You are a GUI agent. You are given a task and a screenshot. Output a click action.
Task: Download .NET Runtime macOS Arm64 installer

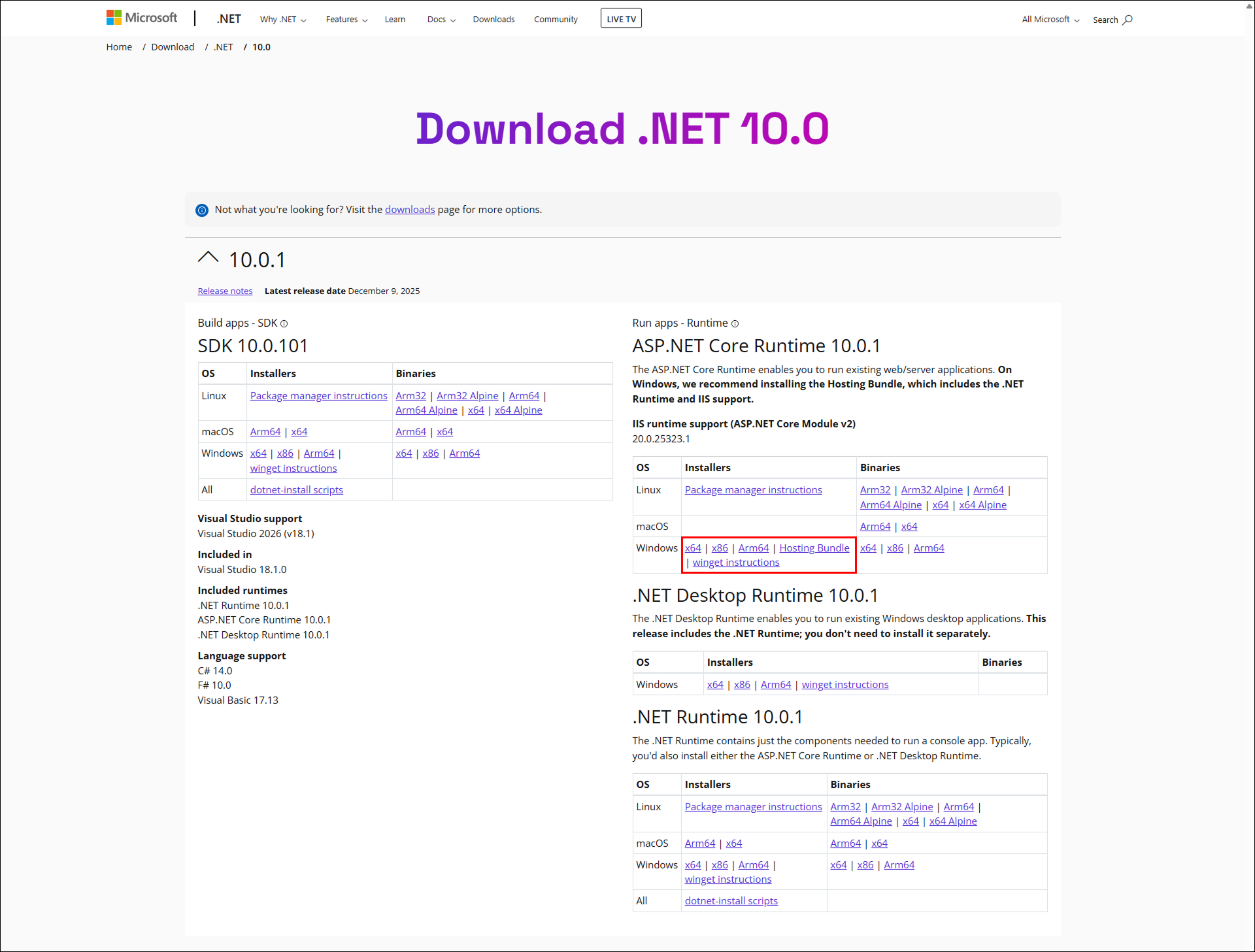700,844
